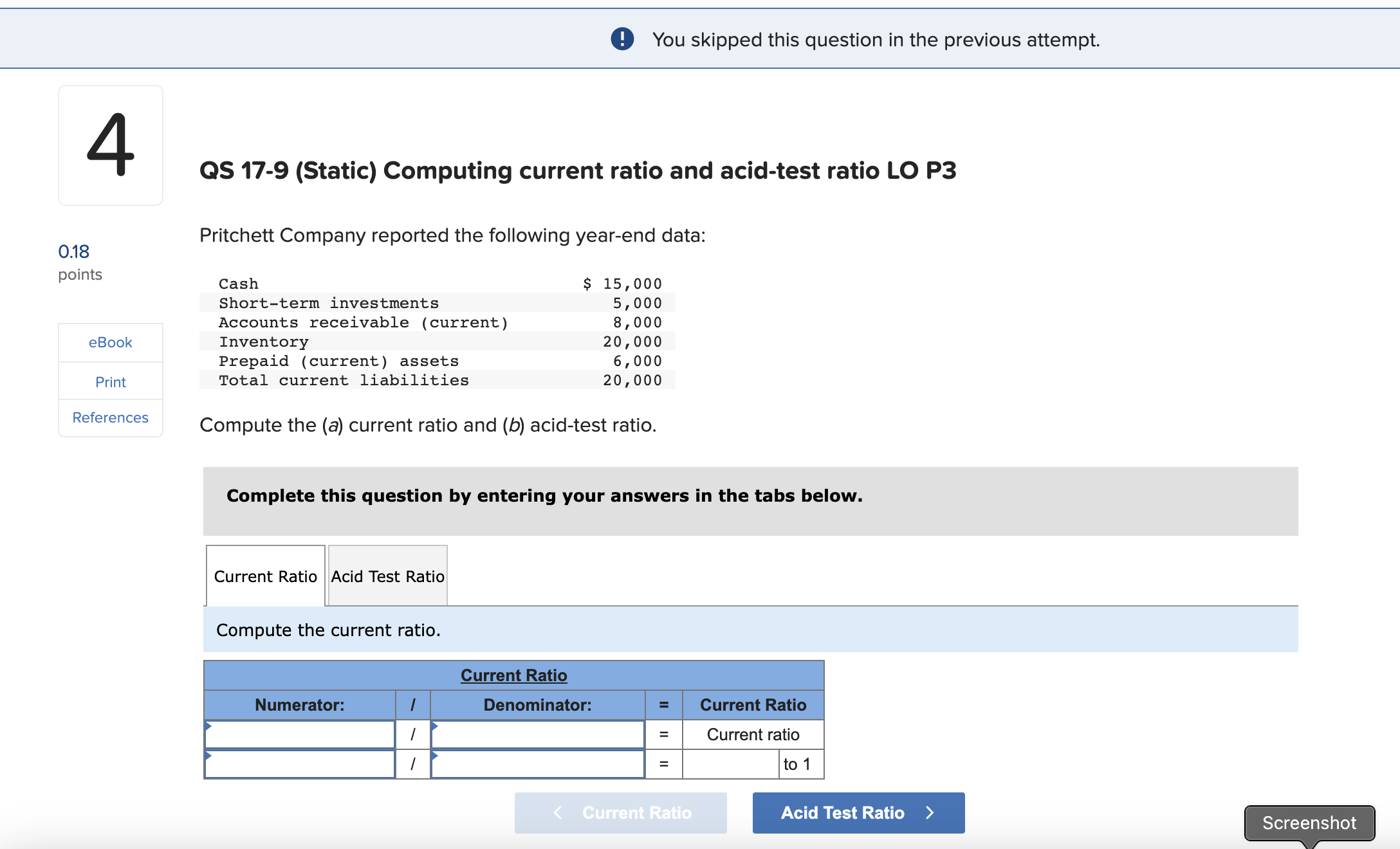Click the back chevron on Current Ratio button
Screen dimensions: 1400x849
(x=557, y=812)
